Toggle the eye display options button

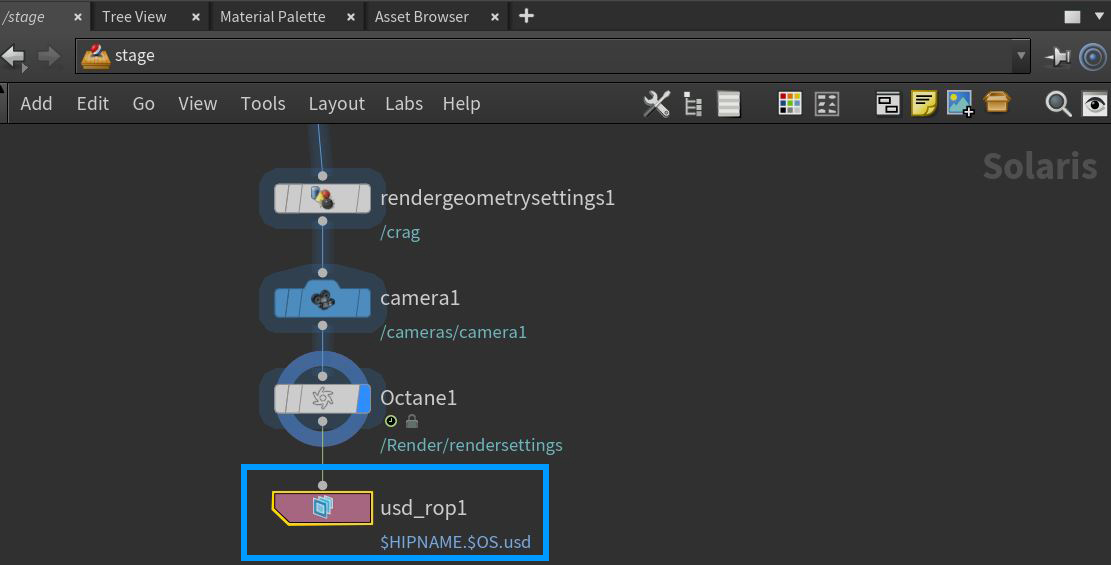(x=1096, y=104)
